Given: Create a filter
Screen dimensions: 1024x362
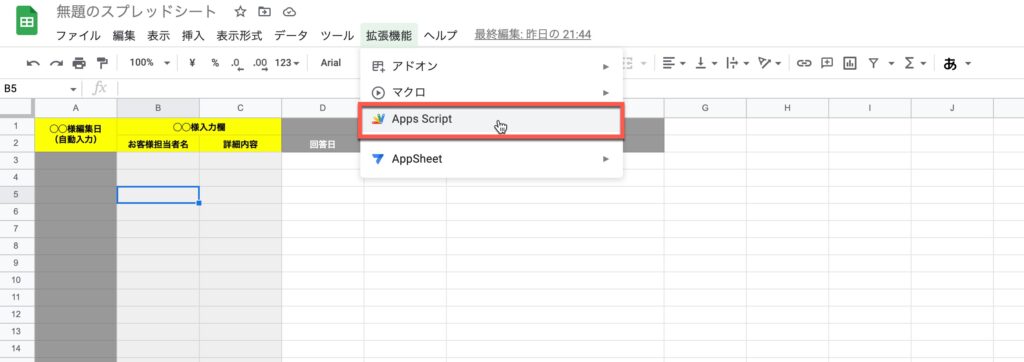Looking at the screenshot, I should [873, 63].
